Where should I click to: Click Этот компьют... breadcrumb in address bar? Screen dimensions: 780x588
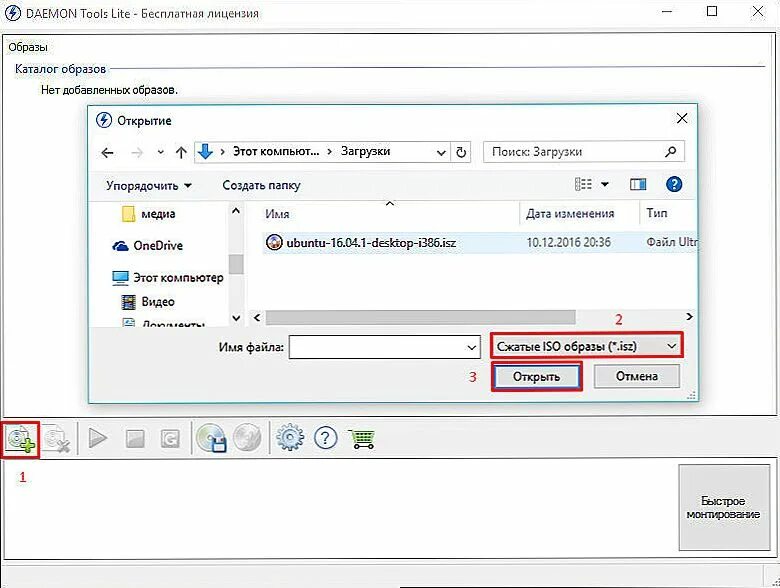pos(276,151)
